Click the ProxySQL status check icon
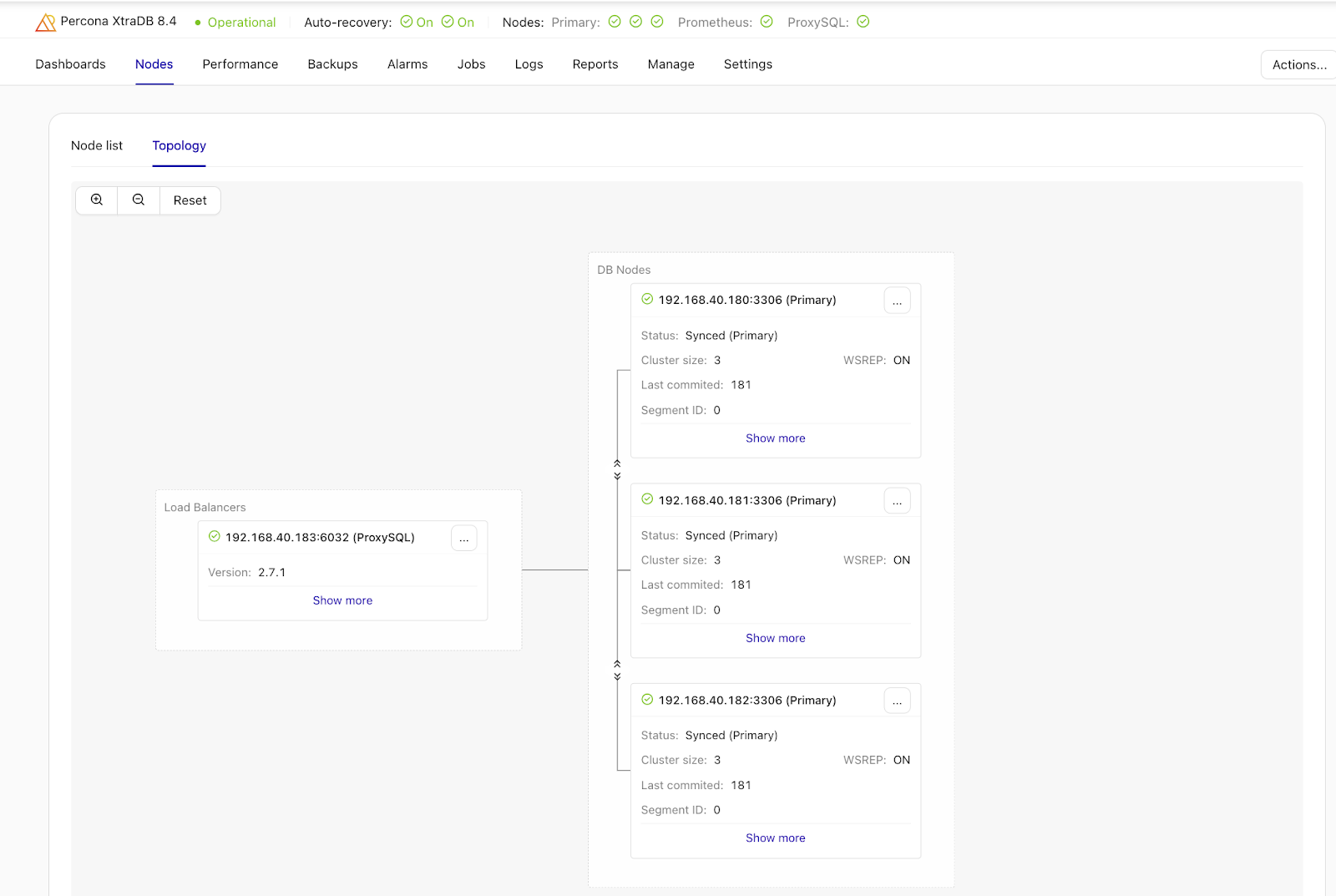The image size is (1336, 896). pos(863,22)
